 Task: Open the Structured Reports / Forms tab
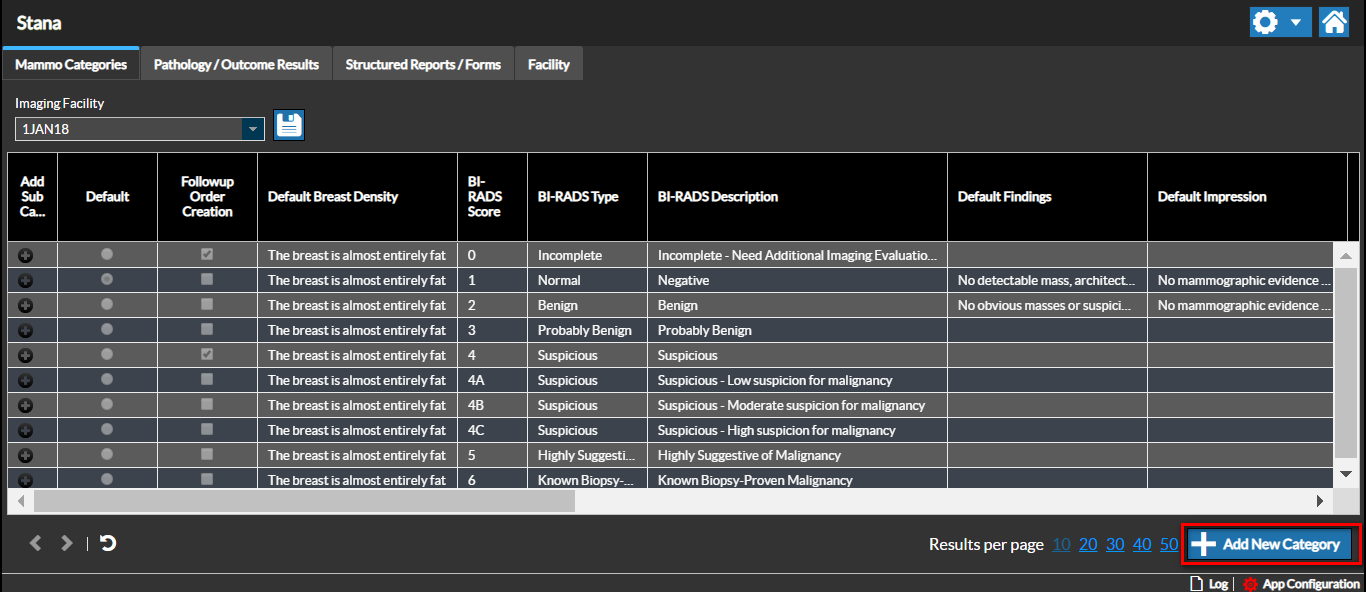coord(423,64)
